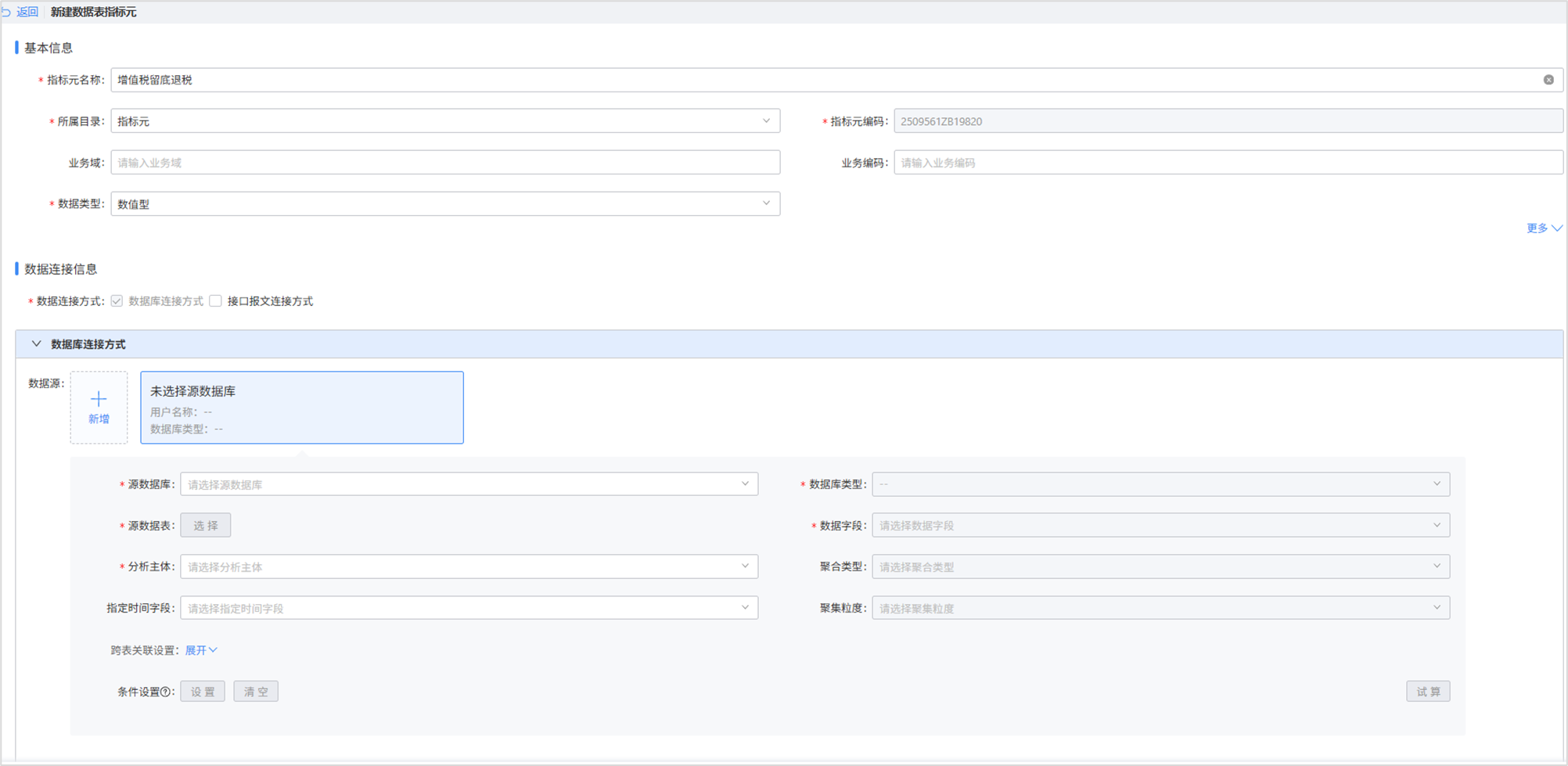Enable the 接口报文连接方式 checkbox
This screenshot has height=766, width=1568.
pos(216,301)
